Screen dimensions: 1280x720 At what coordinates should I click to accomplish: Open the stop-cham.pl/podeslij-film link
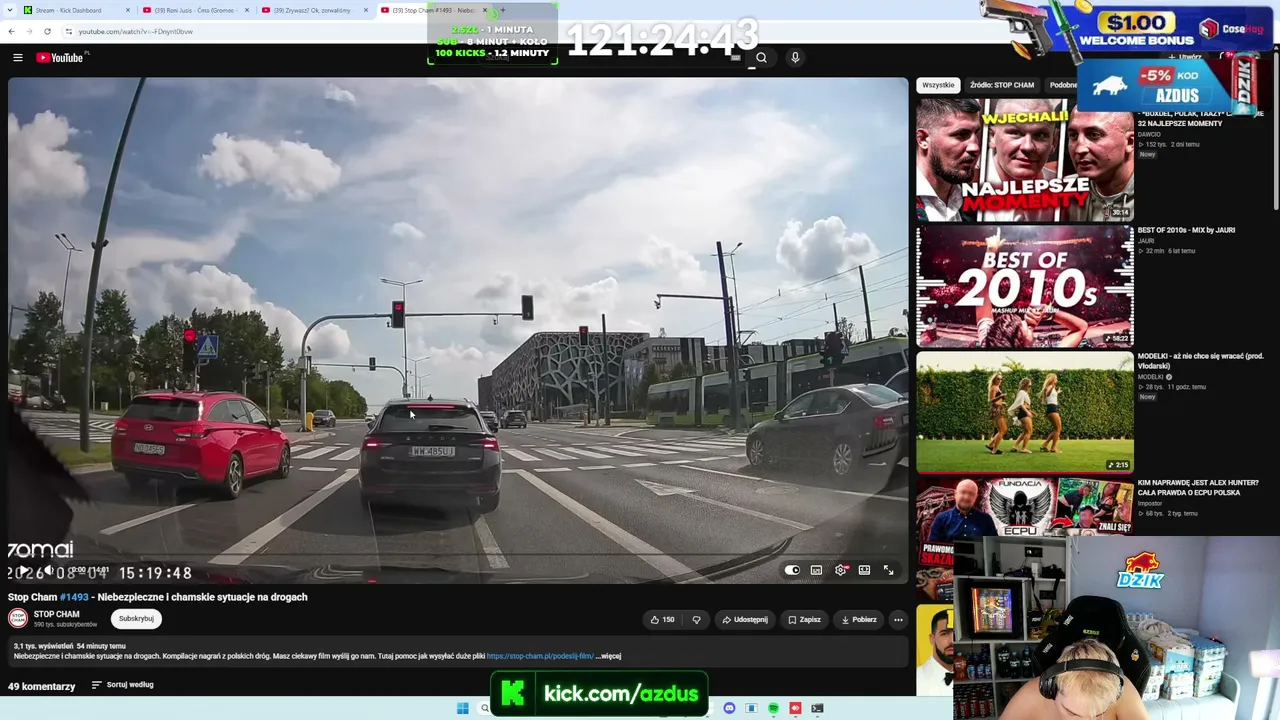point(540,656)
